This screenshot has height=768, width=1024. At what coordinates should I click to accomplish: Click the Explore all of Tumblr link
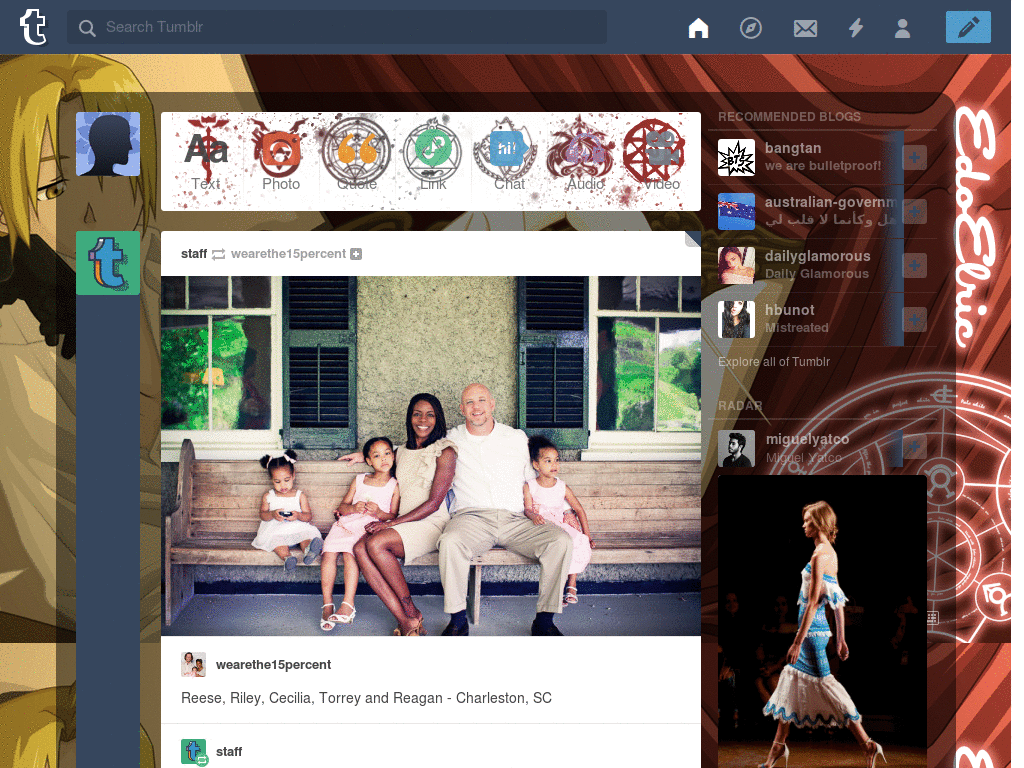[x=774, y=361]
